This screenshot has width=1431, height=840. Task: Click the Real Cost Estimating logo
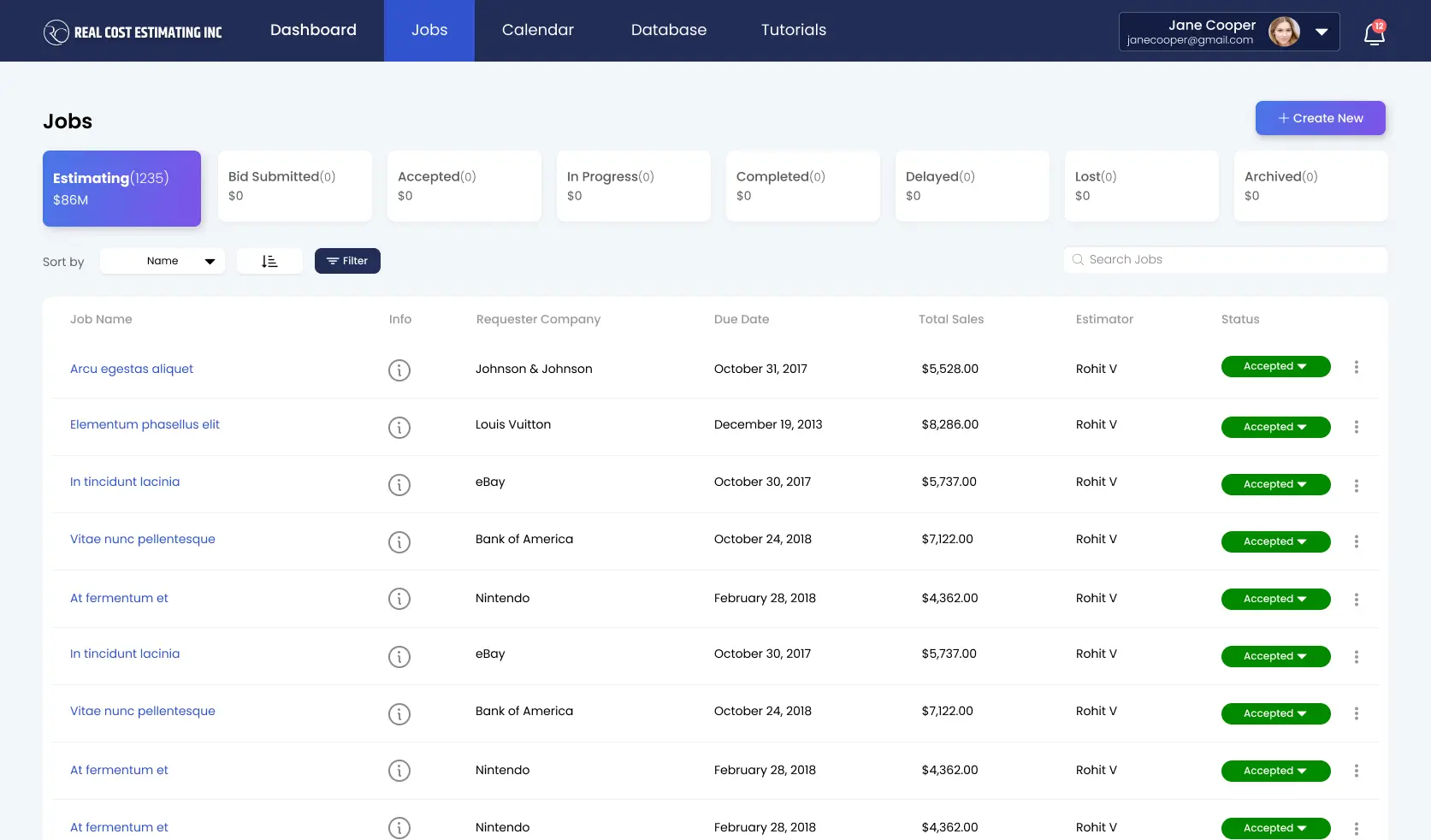133,31
